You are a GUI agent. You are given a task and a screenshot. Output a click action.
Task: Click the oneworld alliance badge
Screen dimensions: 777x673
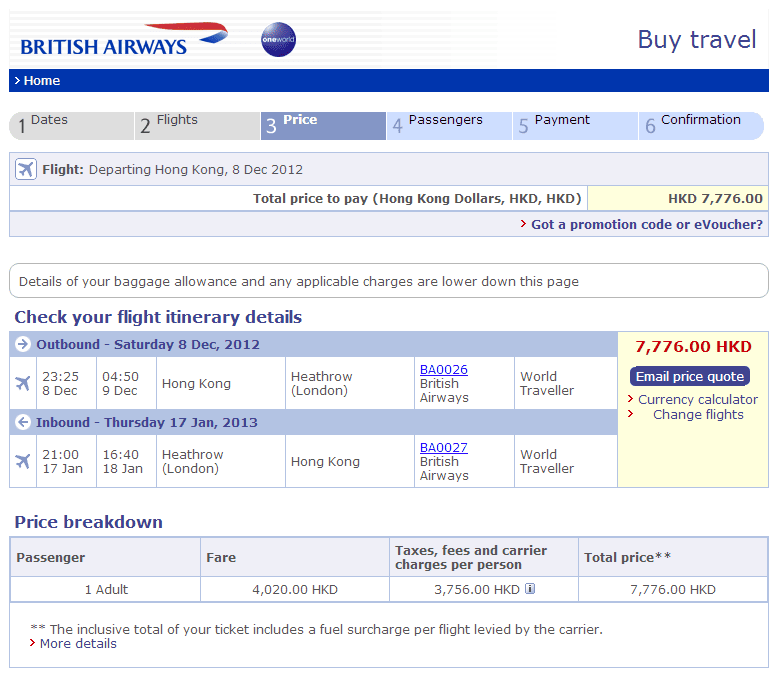tap(278, 40)
